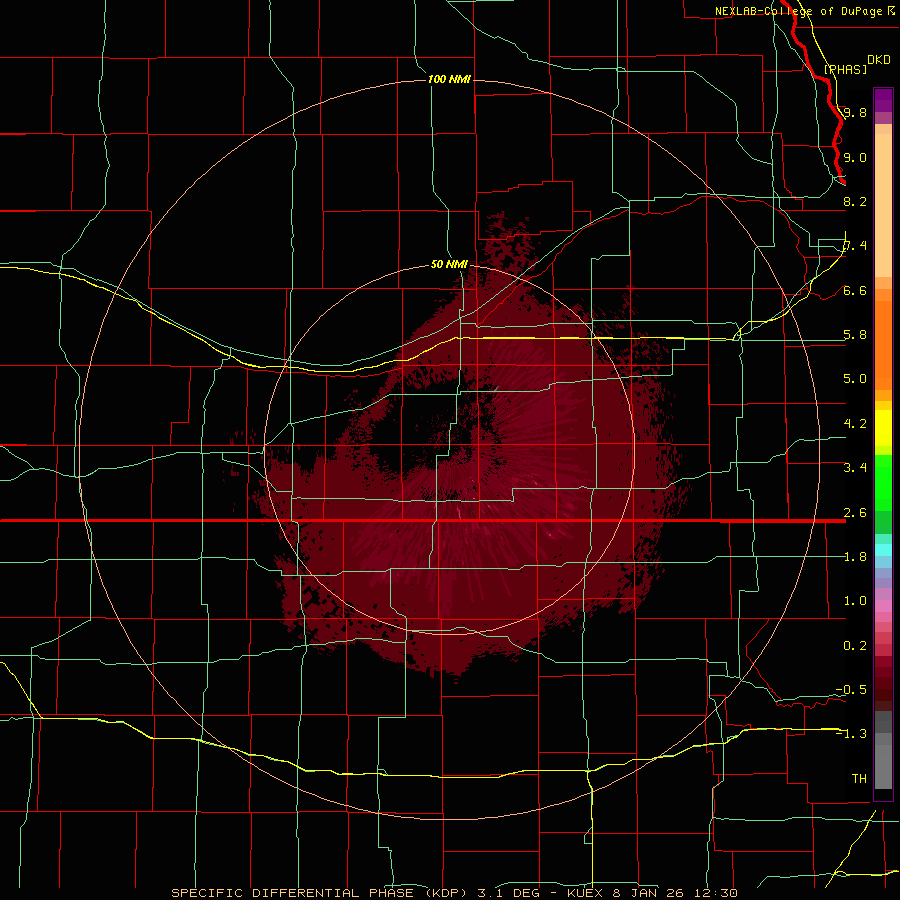This screenshot has width=900, height=900.
Task: Click the 8.2 value on the color scale
Action: (854, 201)
